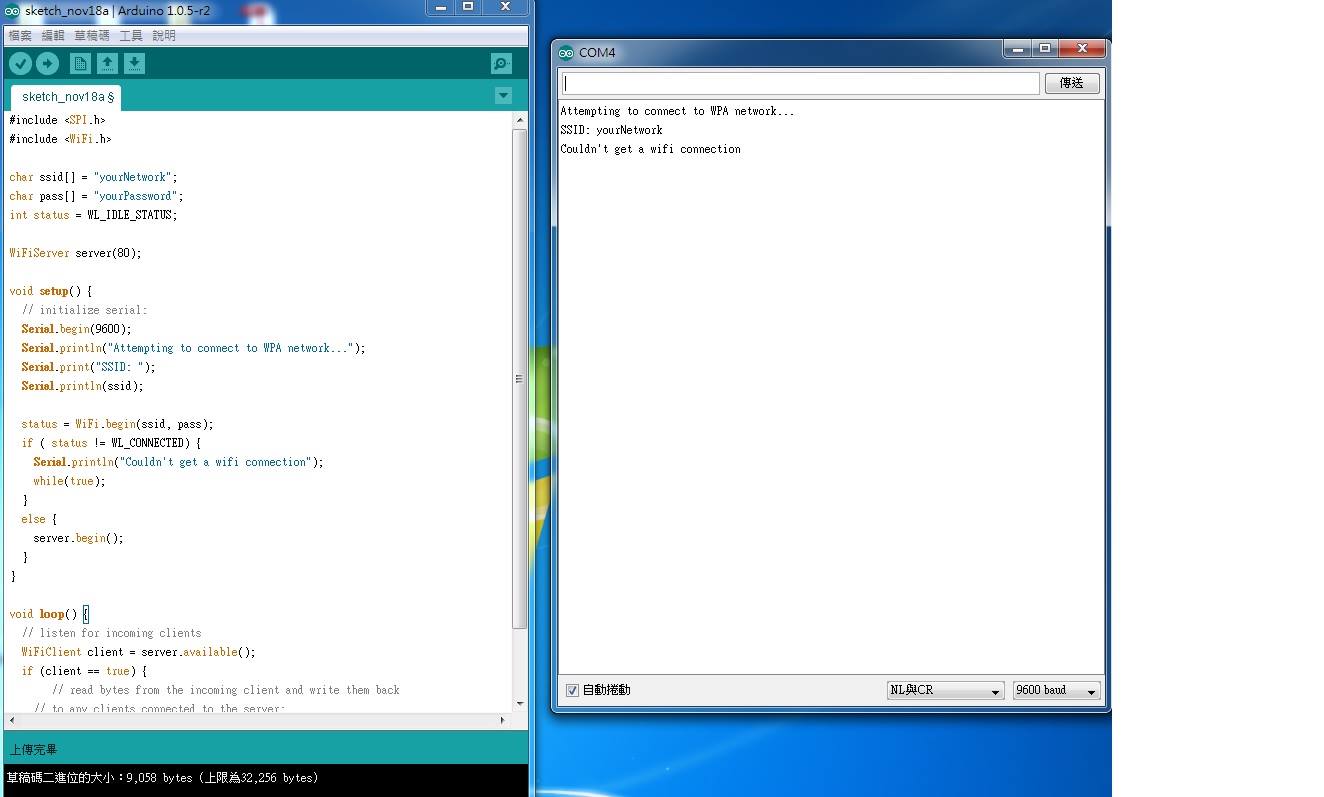This screenshot has height=797, width=1324.
Task: Click 'WiFiClient client = server.available();' line
Action: [x=138, y=652]
